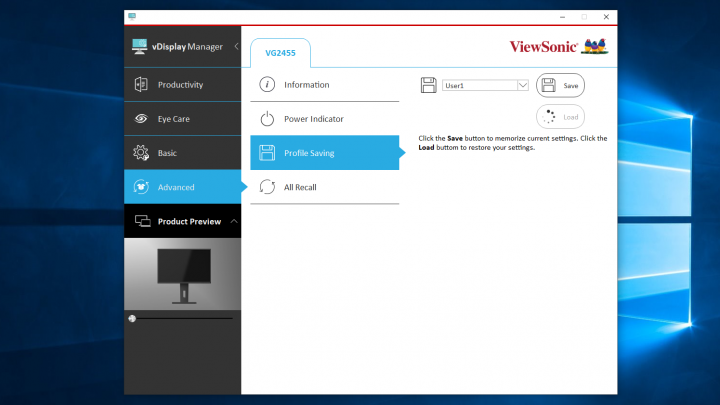Click the floppy disk icon beside User1
The height and width of the screenshot is (405, 720).
click(x=428, y=85)
